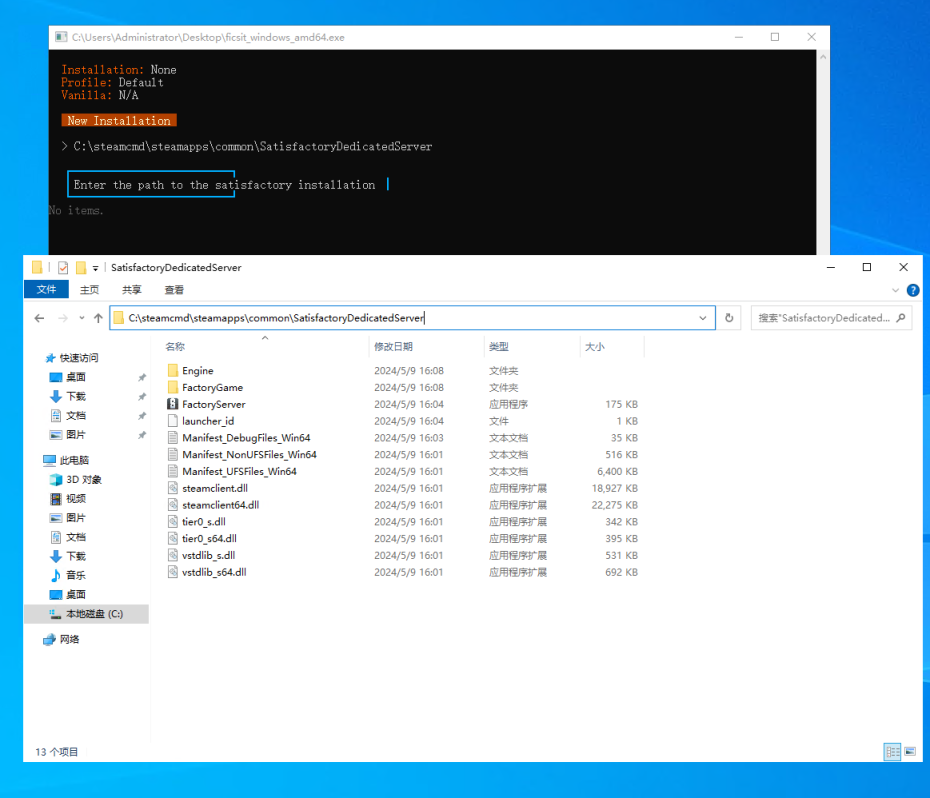The image size is (930, 798).
Task: Select vstdlib_s.dll file
Action: [208, 555]
